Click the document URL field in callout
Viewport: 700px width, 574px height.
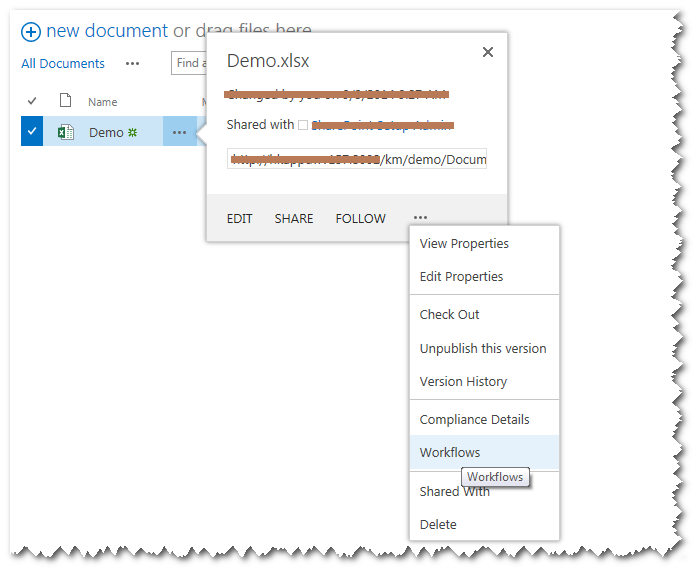click(357, 159)
